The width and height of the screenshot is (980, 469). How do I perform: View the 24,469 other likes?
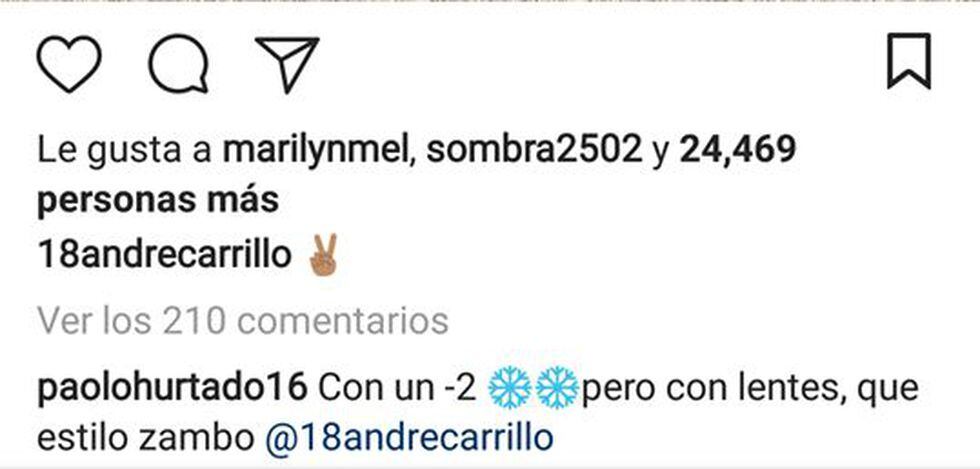pos(738,151)
